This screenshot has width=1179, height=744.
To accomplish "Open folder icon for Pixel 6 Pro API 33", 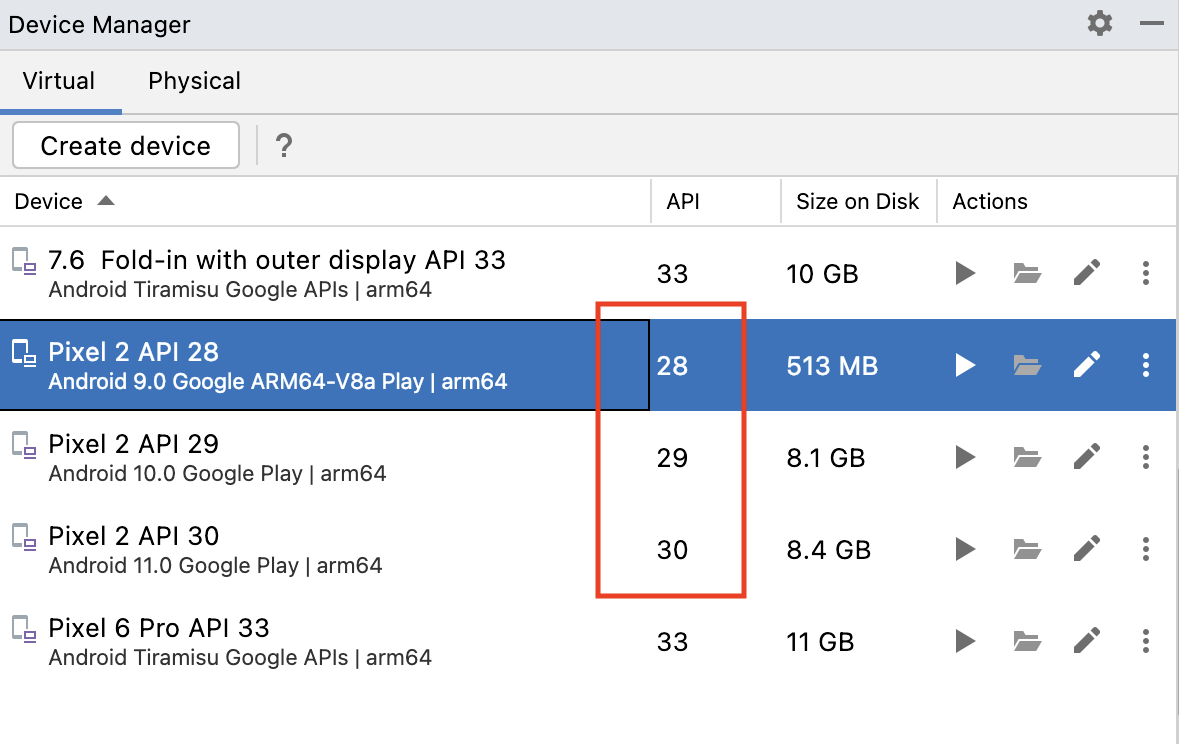I will coord(1027,642).
